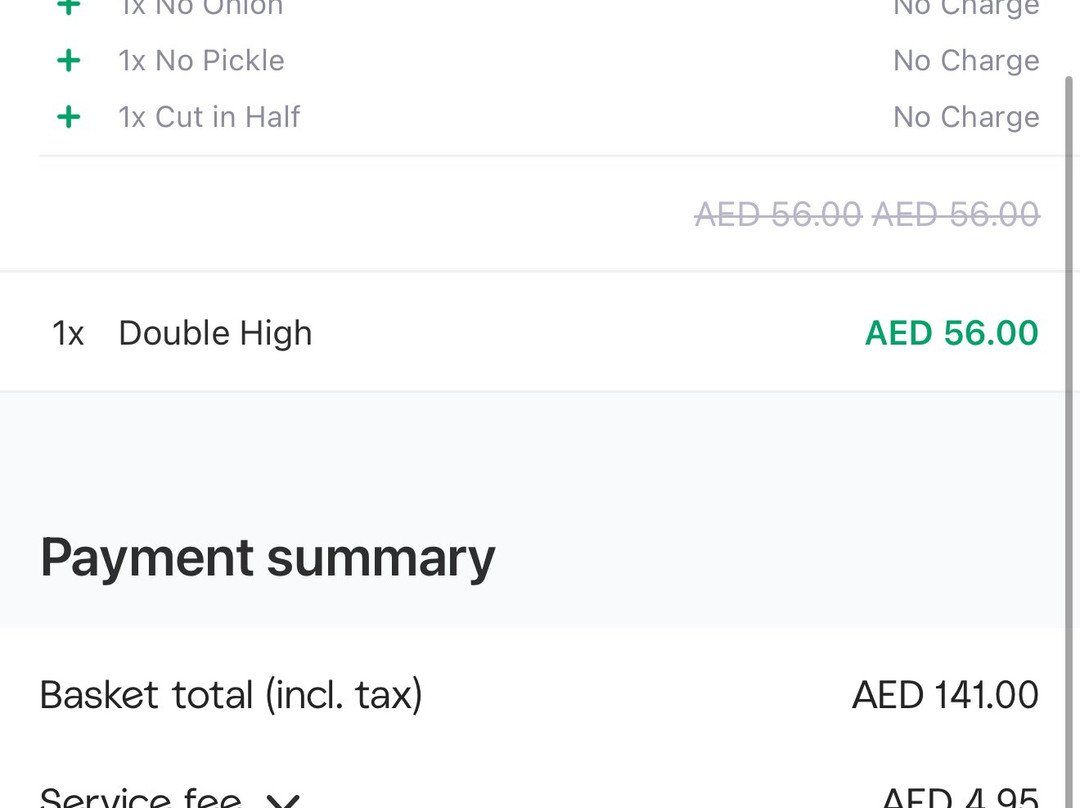Select the 1x No Onion modifier text

201,7
